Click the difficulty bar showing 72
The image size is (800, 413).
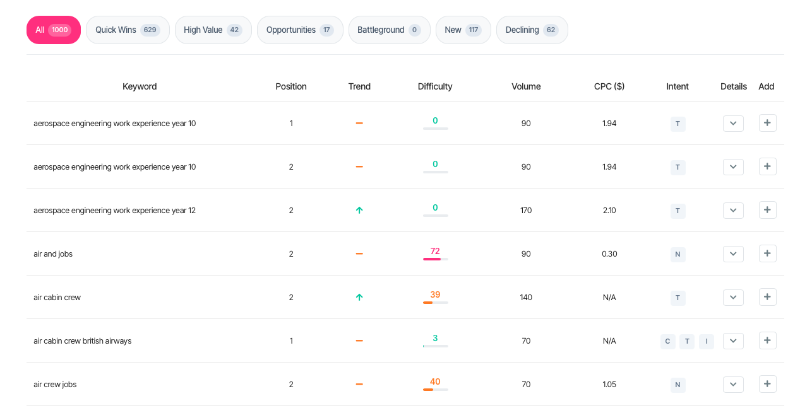coord(435,259)
